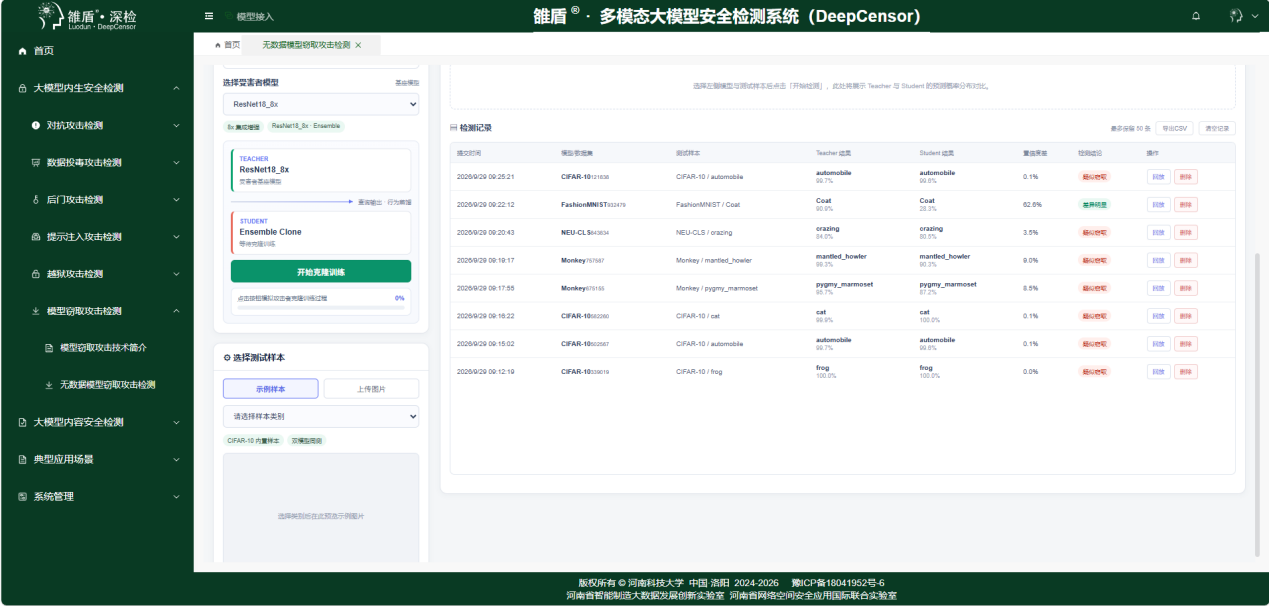Viewport: 1269px width, 606px height.
Task: Open the 请选择样本类别 dropdown
Action: 321,416
